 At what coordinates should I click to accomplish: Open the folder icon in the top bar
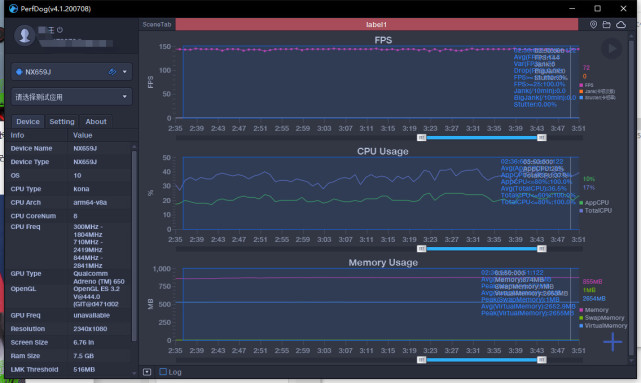[607, 25]
